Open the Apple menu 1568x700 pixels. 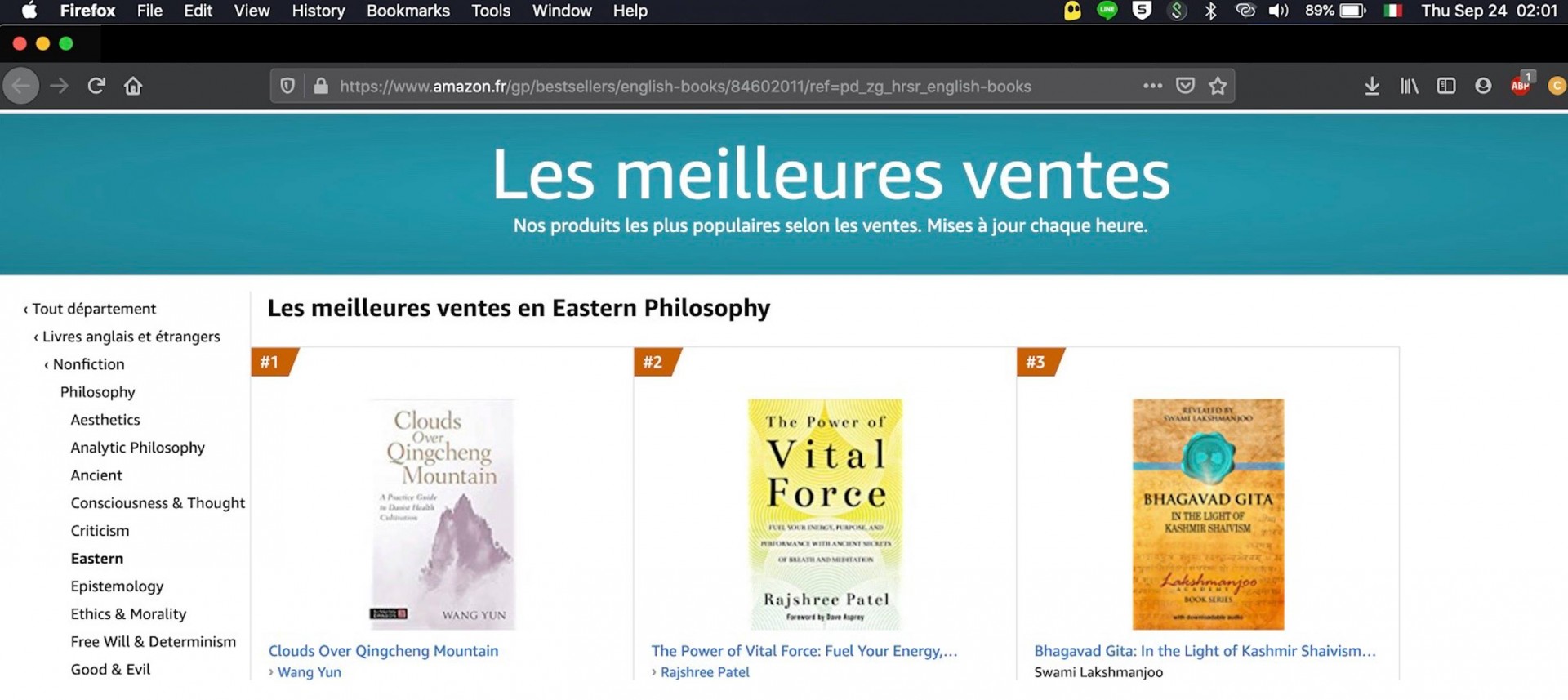pos(29,11)
